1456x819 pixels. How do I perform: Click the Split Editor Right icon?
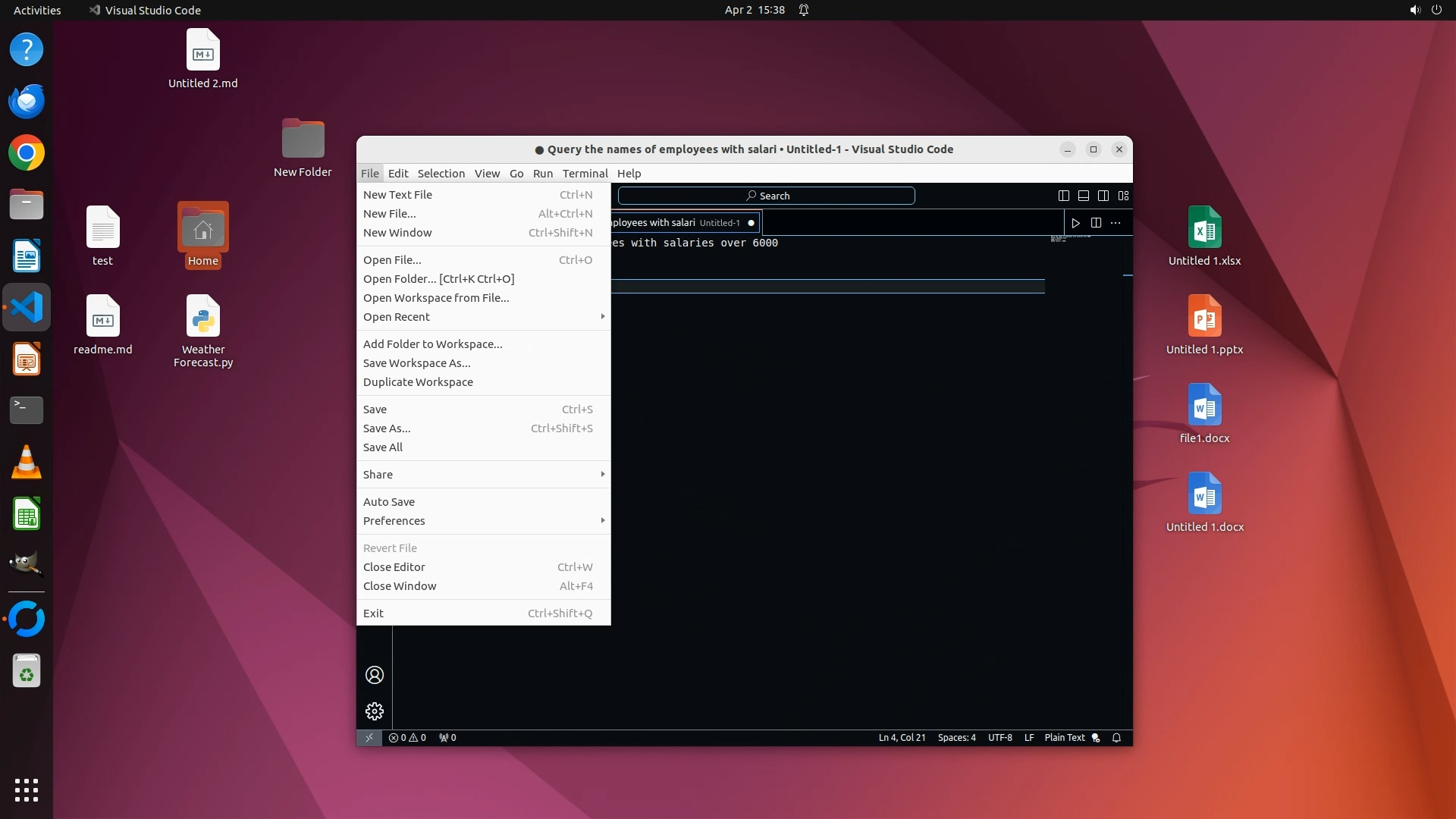tap(1096, 223)
